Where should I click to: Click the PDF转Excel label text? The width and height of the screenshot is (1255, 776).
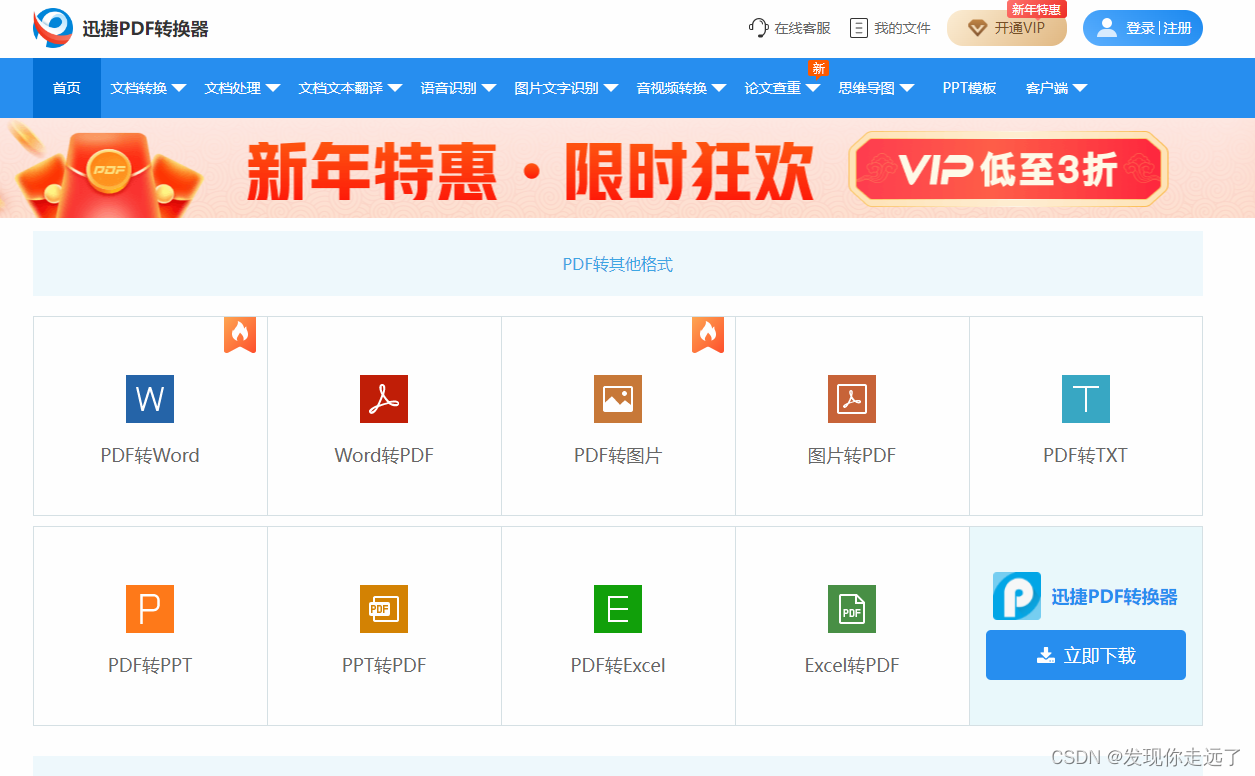(x=618, y=665)
